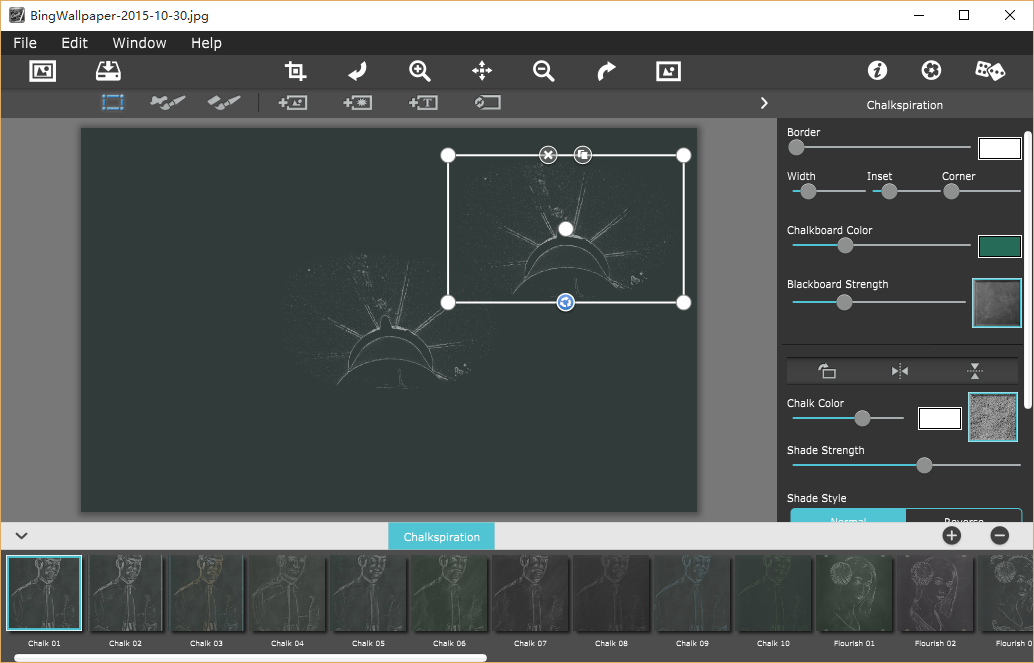
Task: Select the Crop tool in toolbar
Action: [295, 71]
